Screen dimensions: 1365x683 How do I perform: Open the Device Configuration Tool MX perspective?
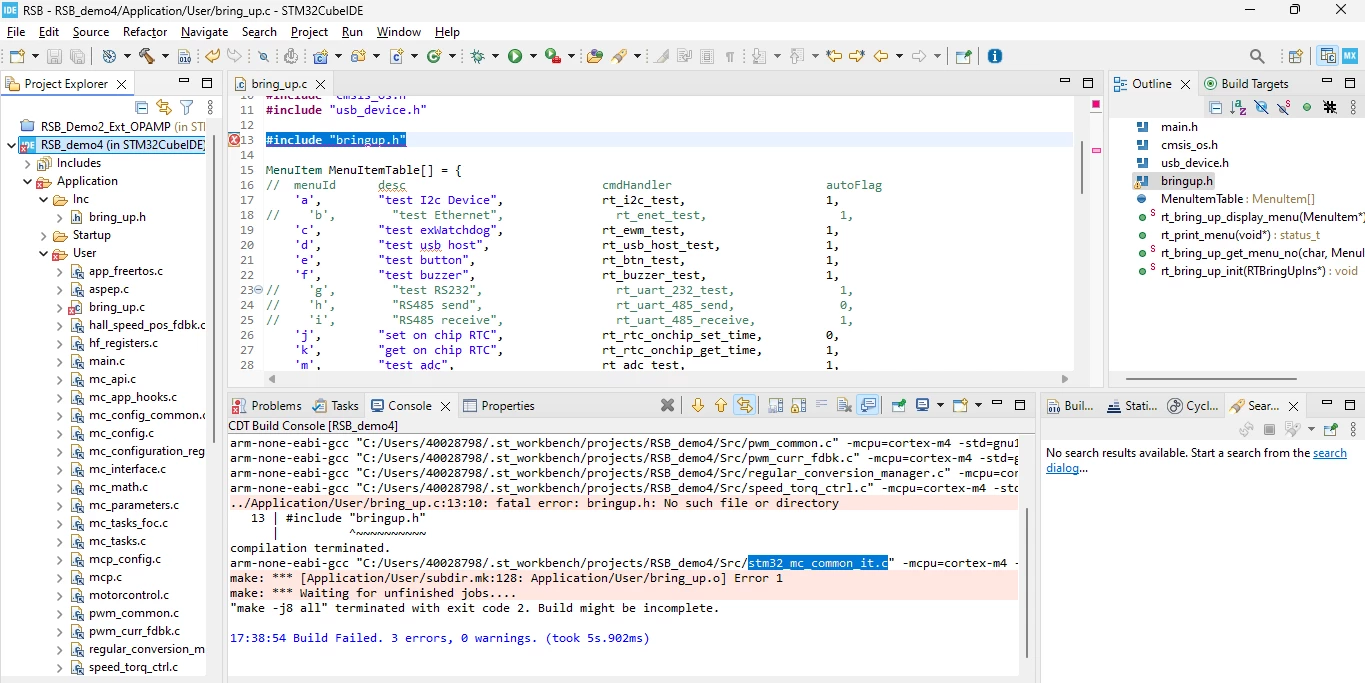(1349, 56)
